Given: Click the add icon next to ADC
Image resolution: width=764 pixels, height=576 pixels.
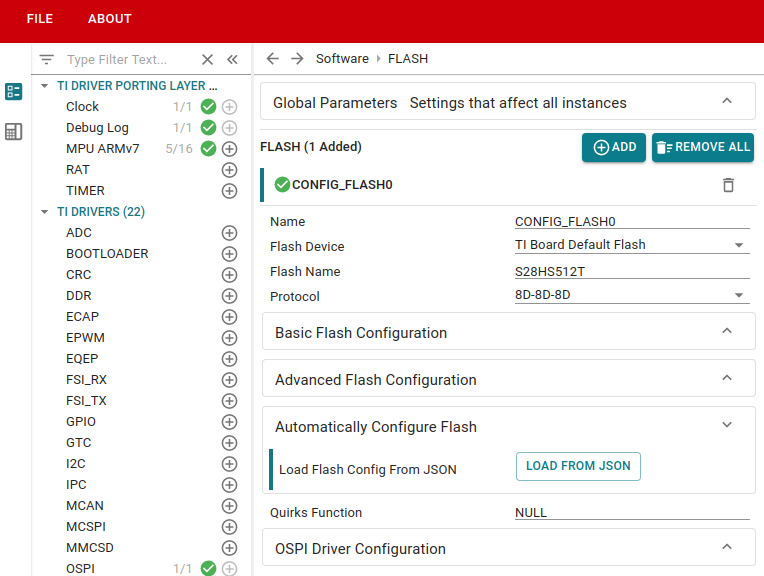Looking at the screenshot, I should 229,233.
